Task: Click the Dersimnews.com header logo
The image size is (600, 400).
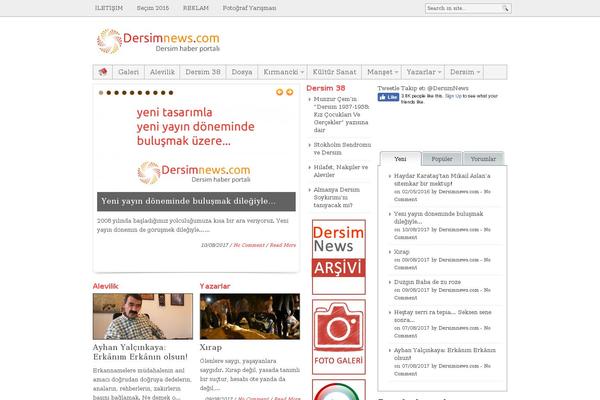Action: [x=158, y=41]
